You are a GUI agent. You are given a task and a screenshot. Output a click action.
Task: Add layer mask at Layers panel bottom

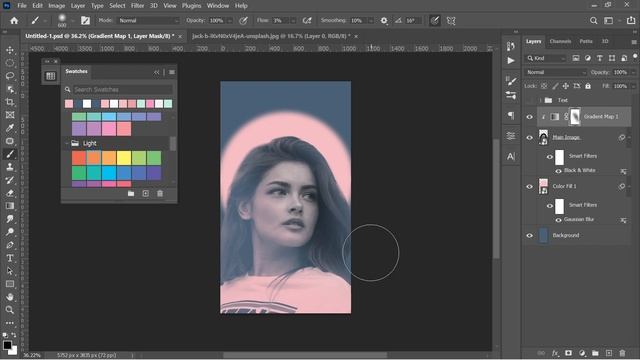(x=568, y=353)
